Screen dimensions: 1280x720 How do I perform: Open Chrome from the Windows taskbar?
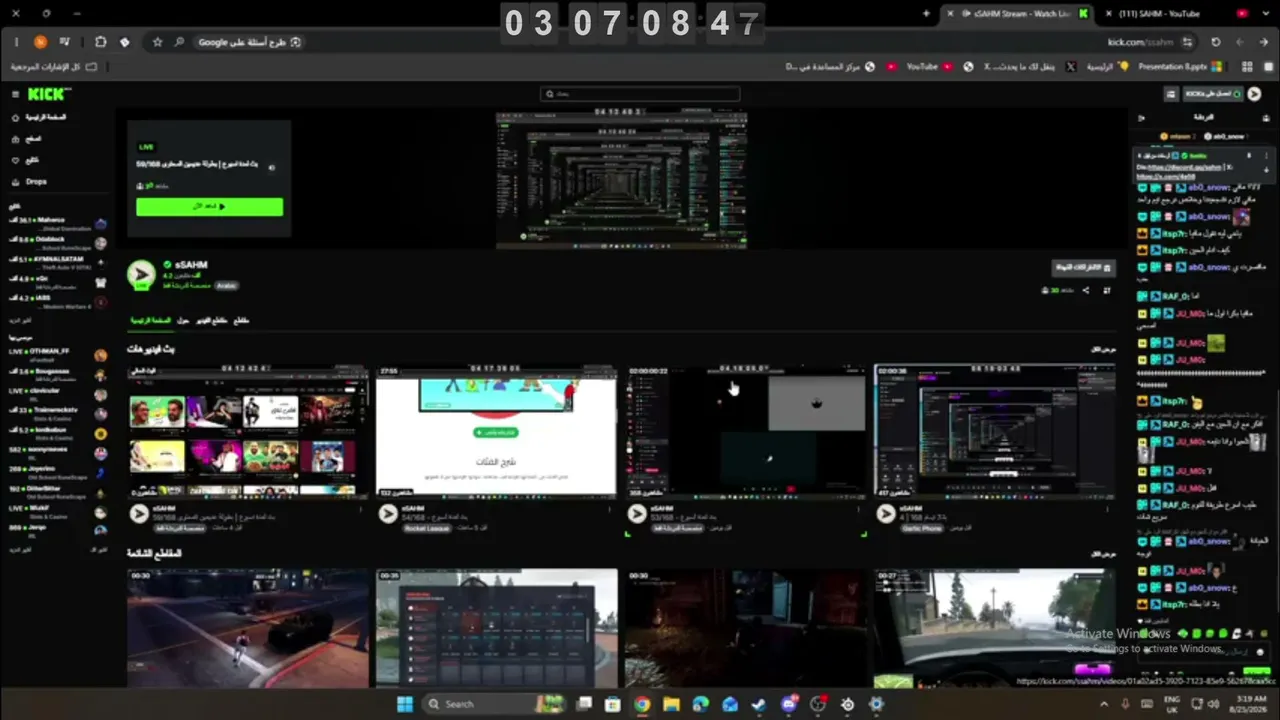coord(642,704)
